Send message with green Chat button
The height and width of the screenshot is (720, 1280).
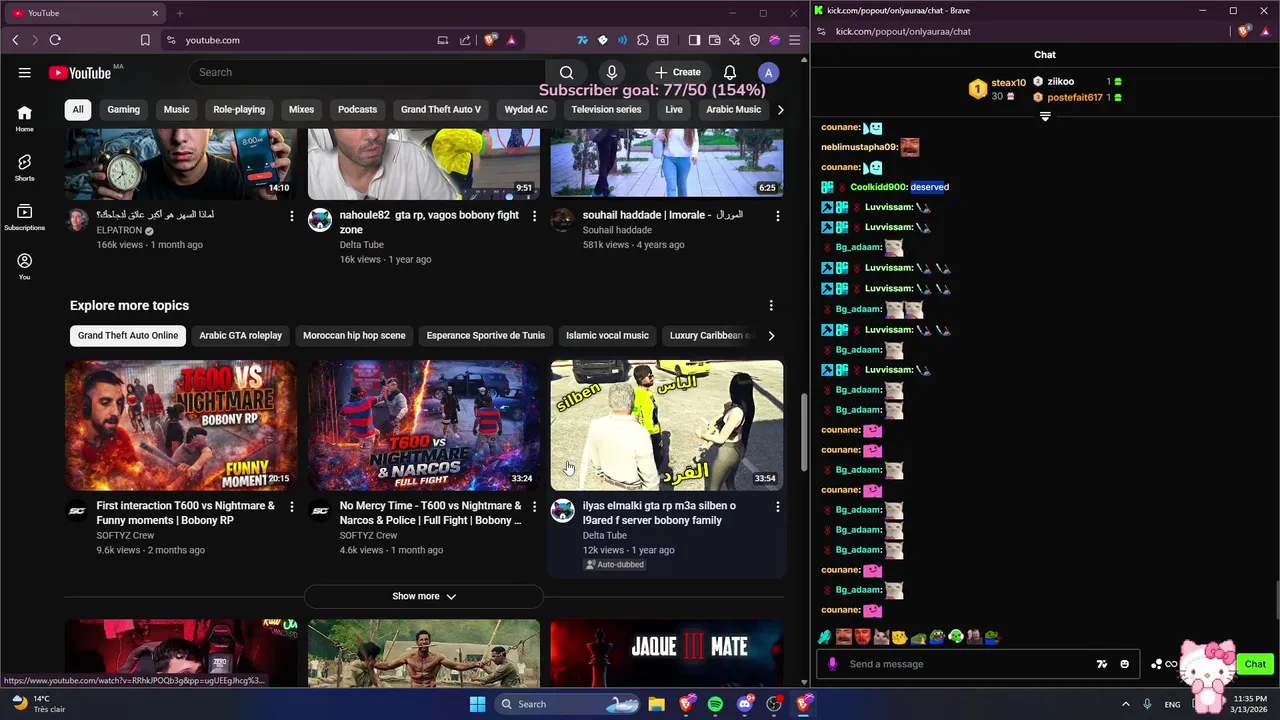[1255, 664]
